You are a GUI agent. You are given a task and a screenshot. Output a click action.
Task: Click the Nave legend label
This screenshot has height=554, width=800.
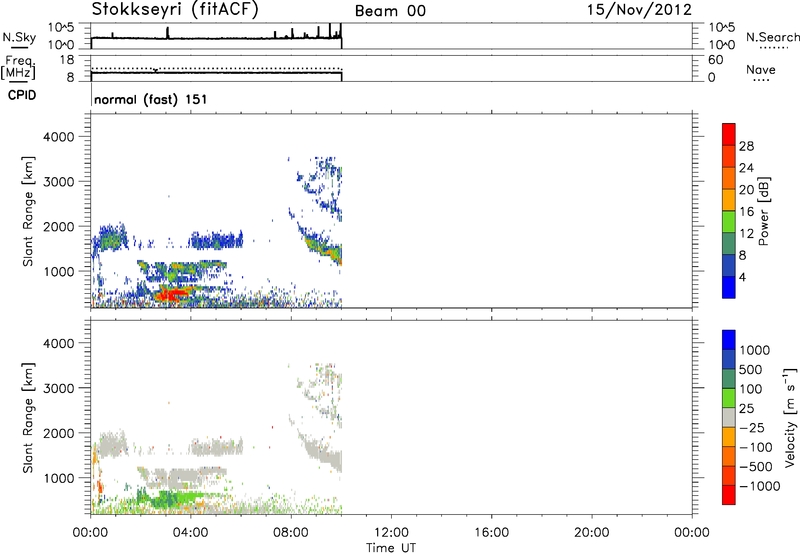pyautogui.click(x=761, y=69)
